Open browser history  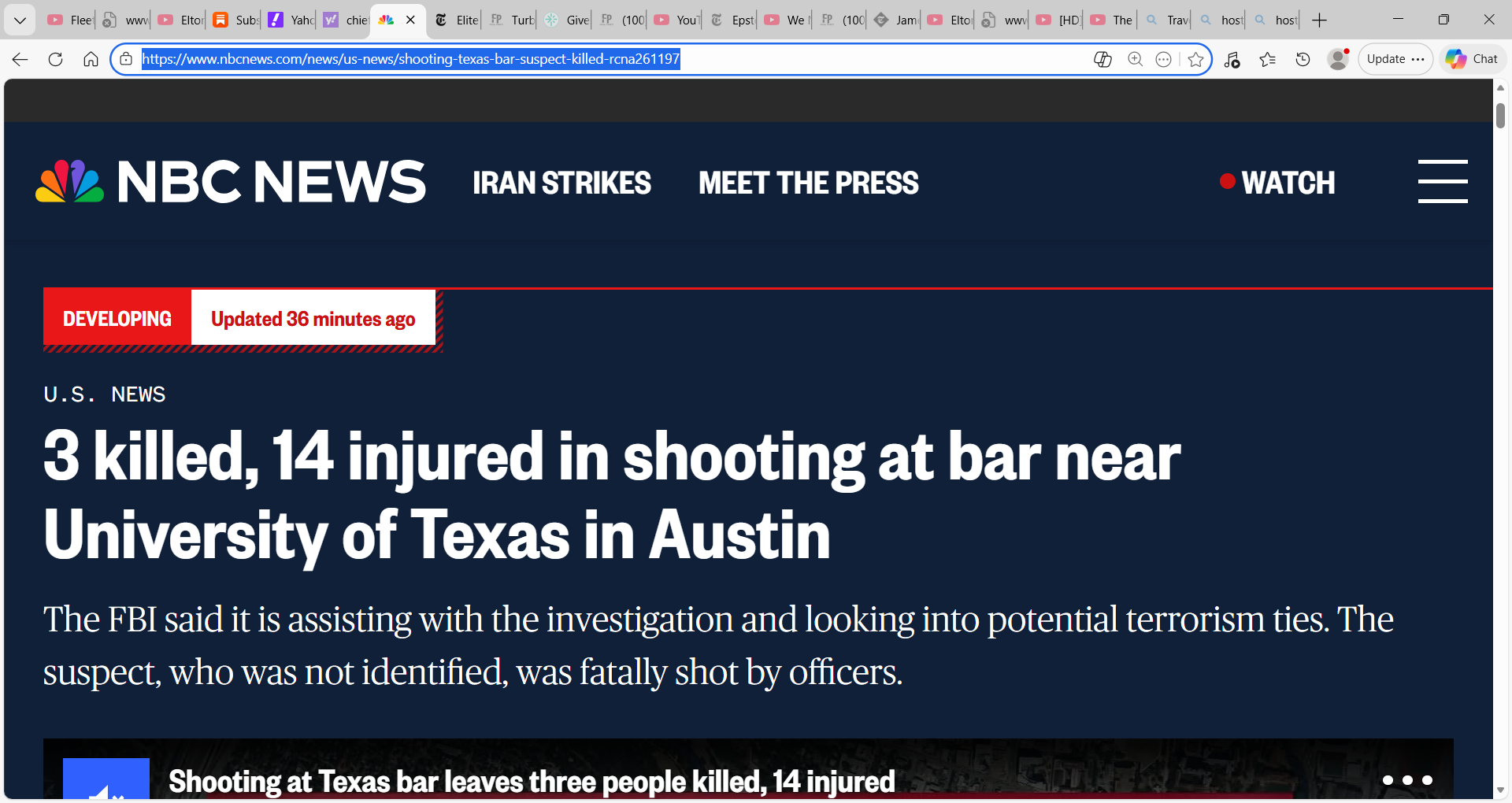1303,59
